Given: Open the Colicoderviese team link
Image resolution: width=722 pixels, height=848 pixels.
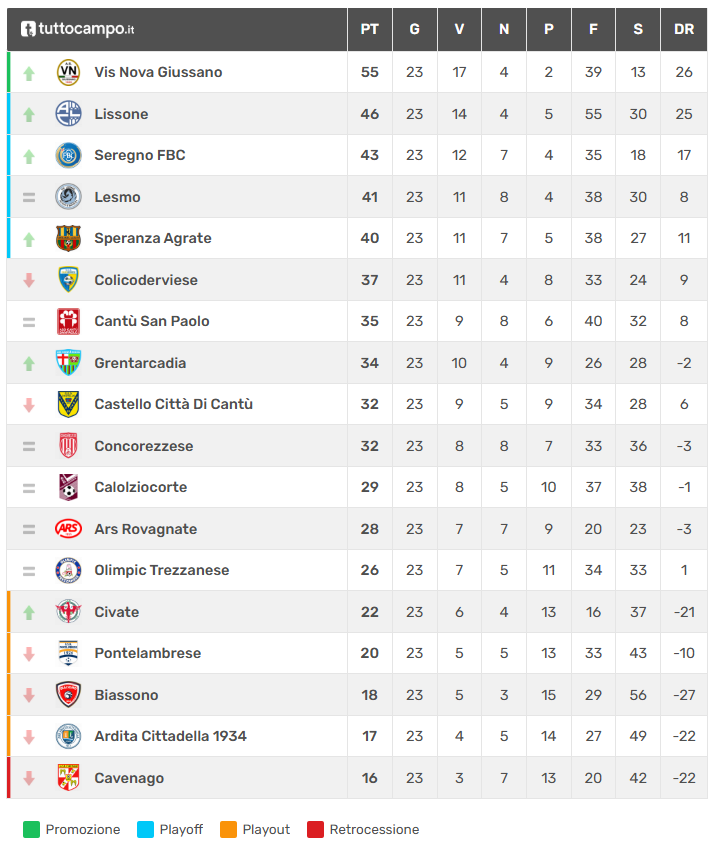Looking at the screenshot, I should [146, 280].
